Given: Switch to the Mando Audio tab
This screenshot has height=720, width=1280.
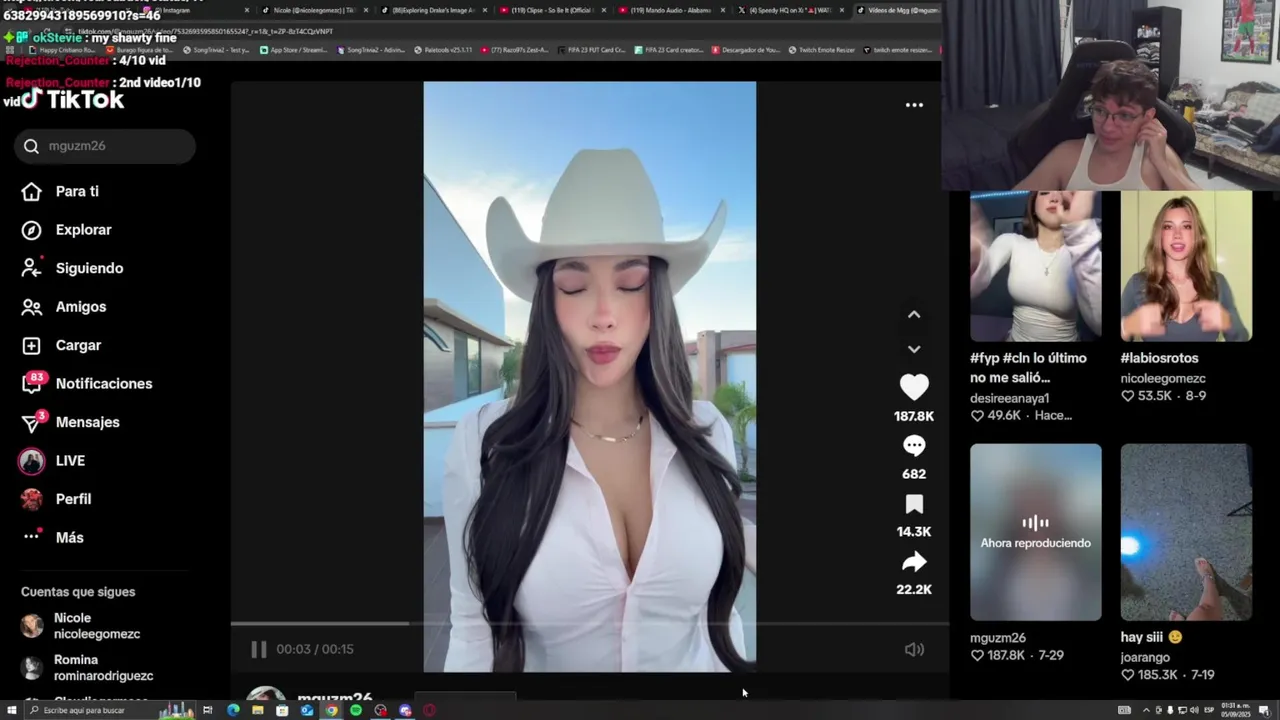Looking at the screenshot, I should (x=671, y=10).
